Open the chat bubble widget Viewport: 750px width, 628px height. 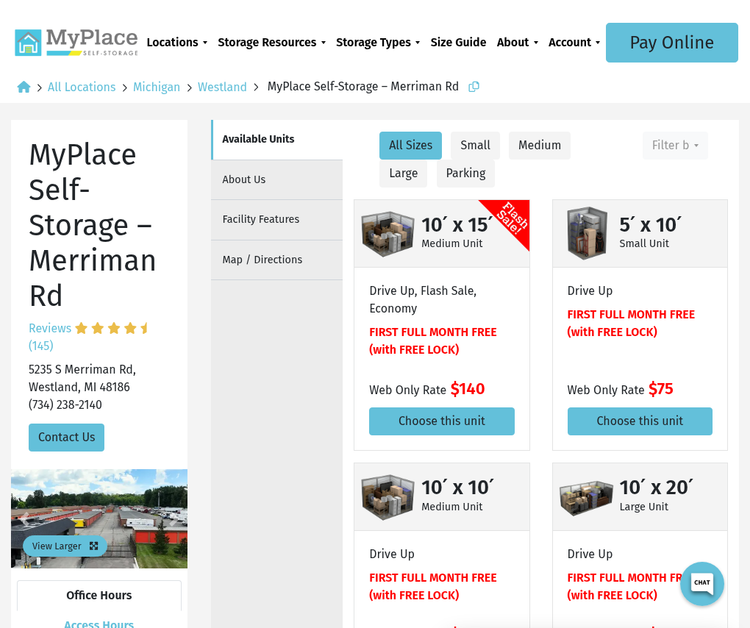[702, 583]
